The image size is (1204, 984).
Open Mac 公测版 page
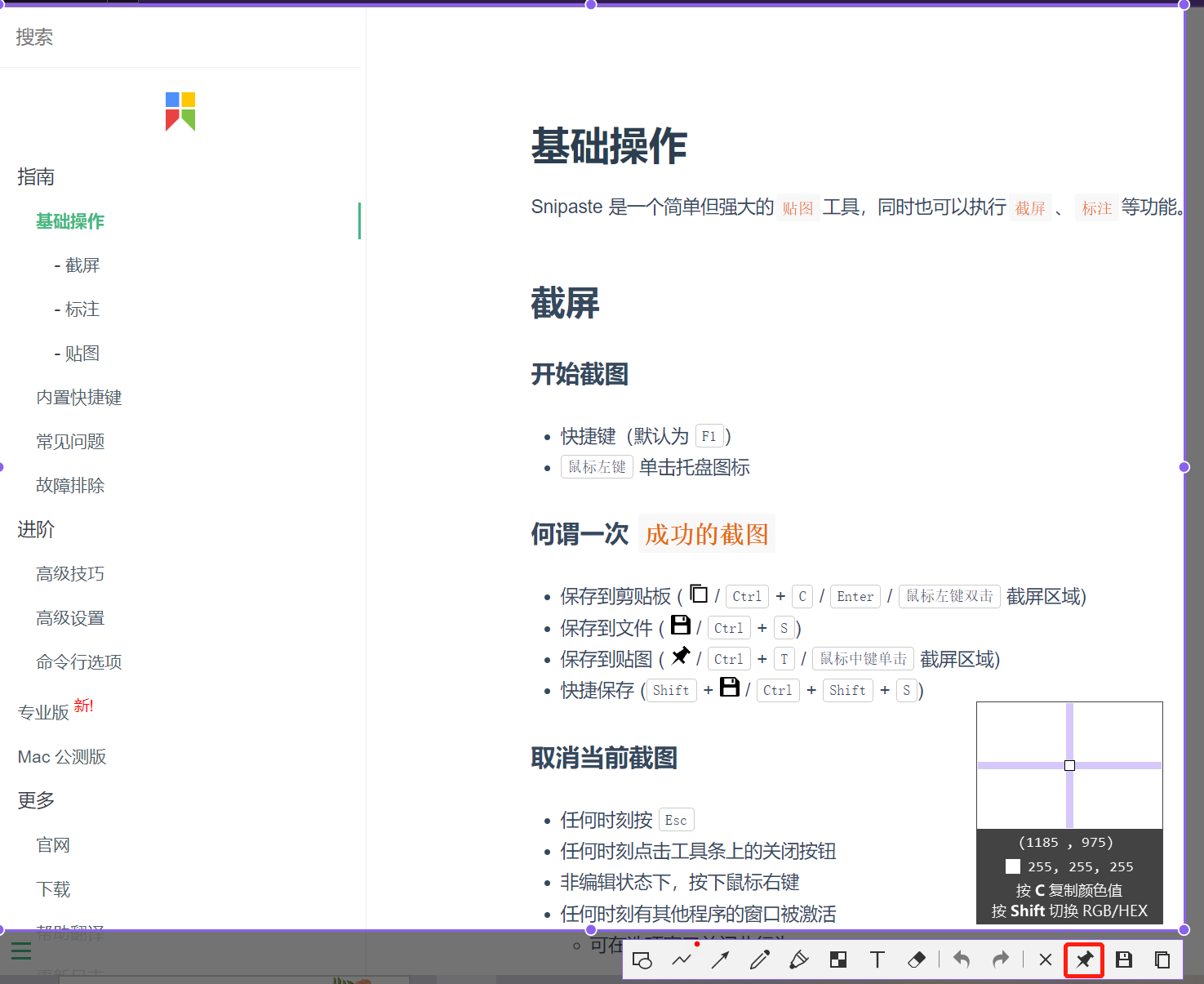pos(62,757)
